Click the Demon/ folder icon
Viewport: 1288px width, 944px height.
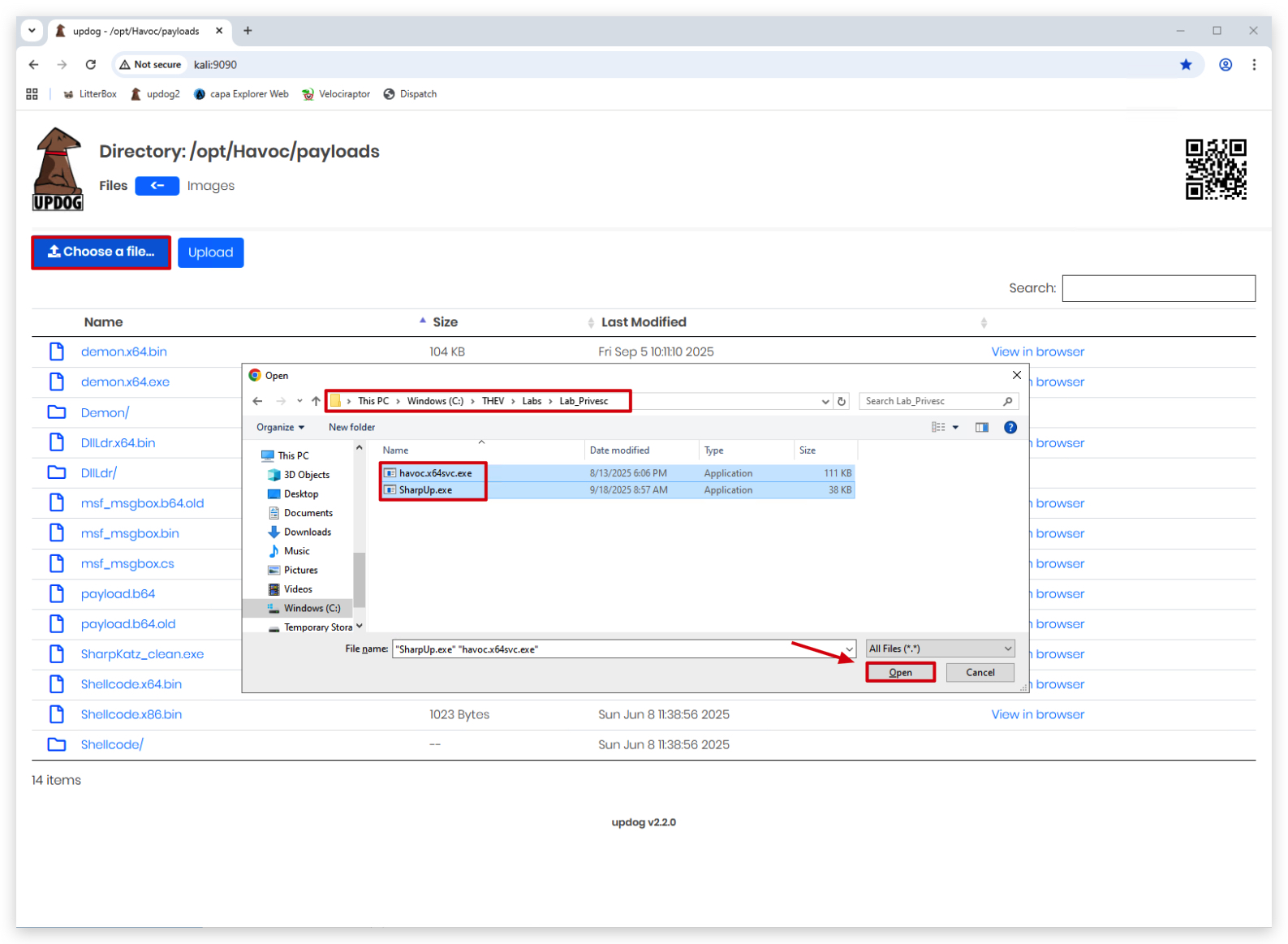coord(57,412)
